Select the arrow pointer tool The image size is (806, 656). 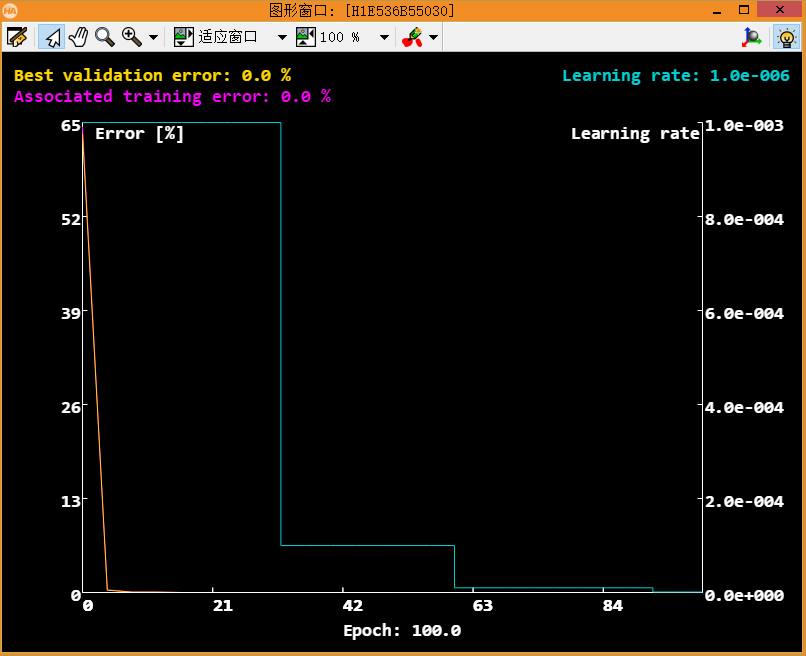click(x=52, y=37)
